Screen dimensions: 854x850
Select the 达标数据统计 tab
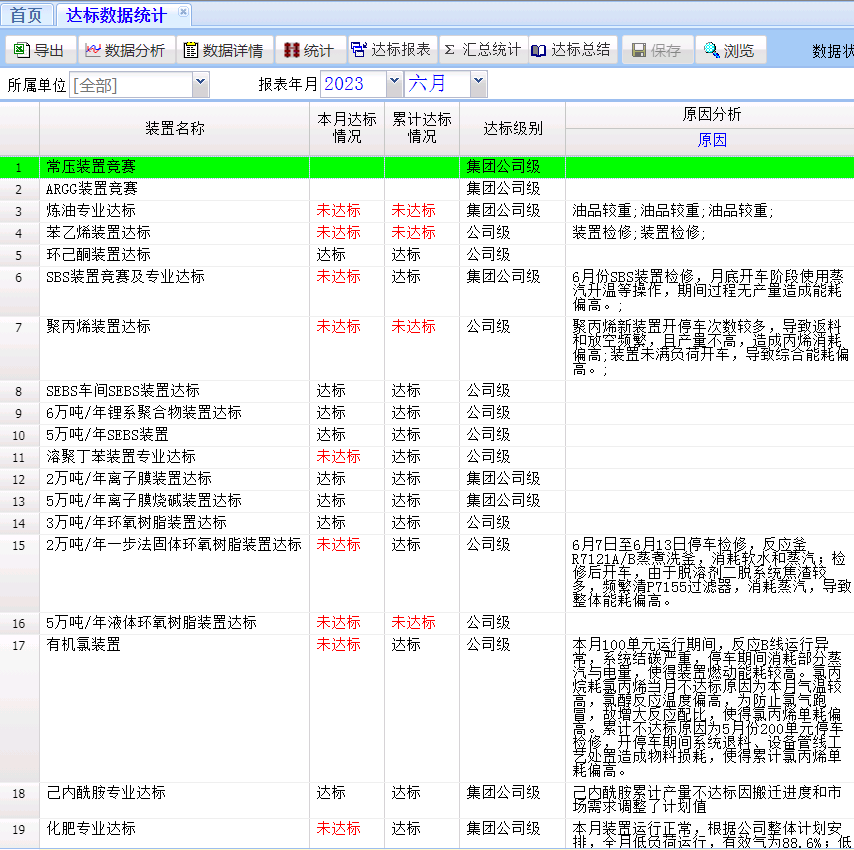(x=116, y=15)
